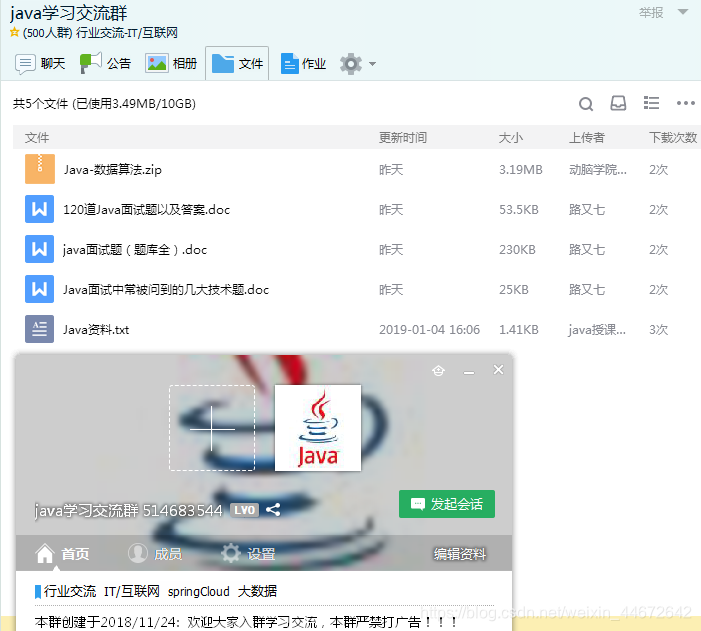Click the zip archive icon for Java-数据算法.zip
This screenshot has height=631, width=701.
[x=40, y=169]
